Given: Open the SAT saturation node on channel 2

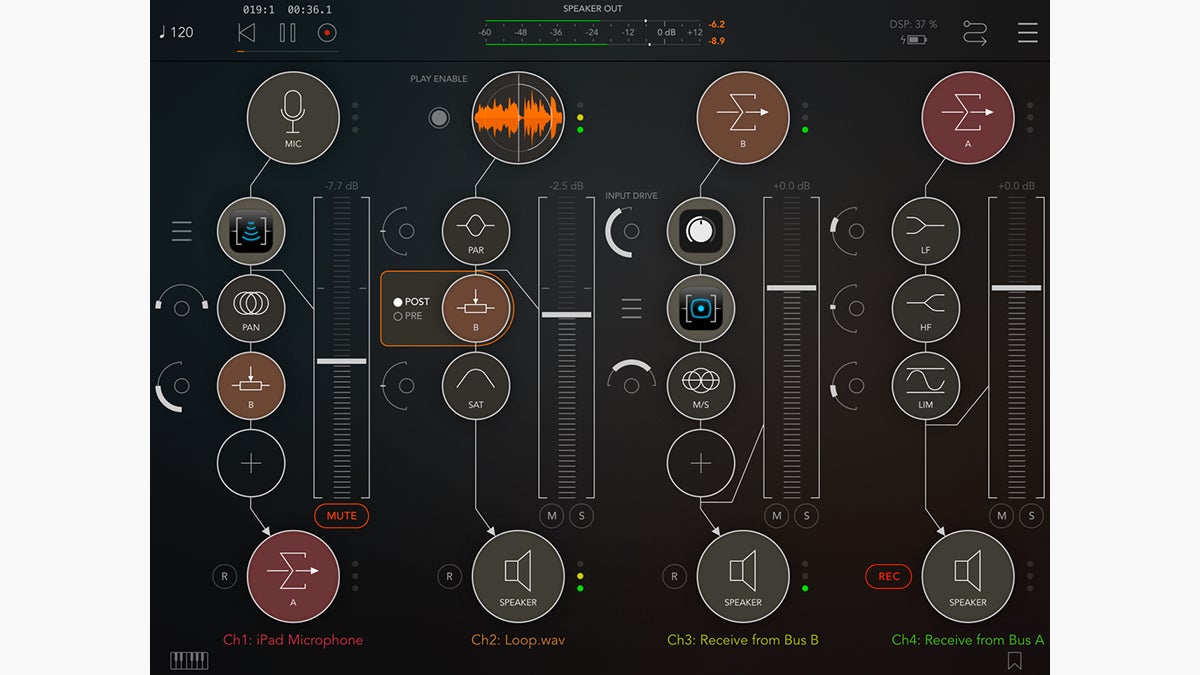Looking at the screenshot, I should point(477,385).
